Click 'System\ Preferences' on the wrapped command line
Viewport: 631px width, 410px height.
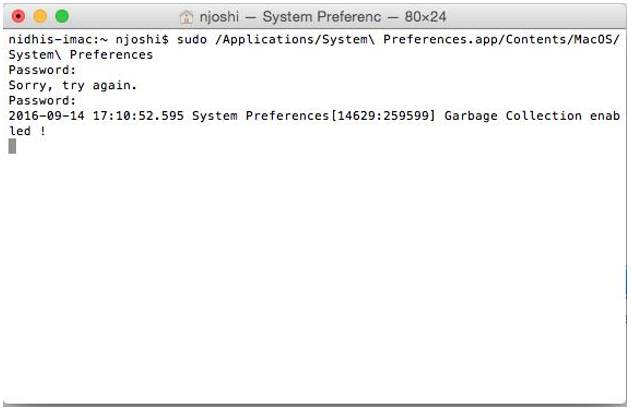click(80, 55)
